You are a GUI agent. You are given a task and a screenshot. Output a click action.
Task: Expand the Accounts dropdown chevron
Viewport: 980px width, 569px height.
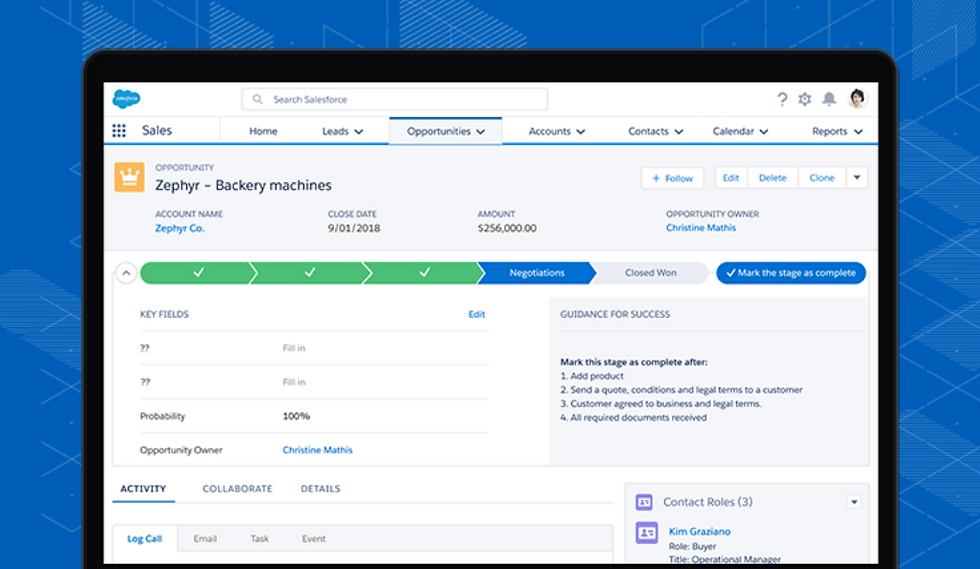[x=581, y=132]
